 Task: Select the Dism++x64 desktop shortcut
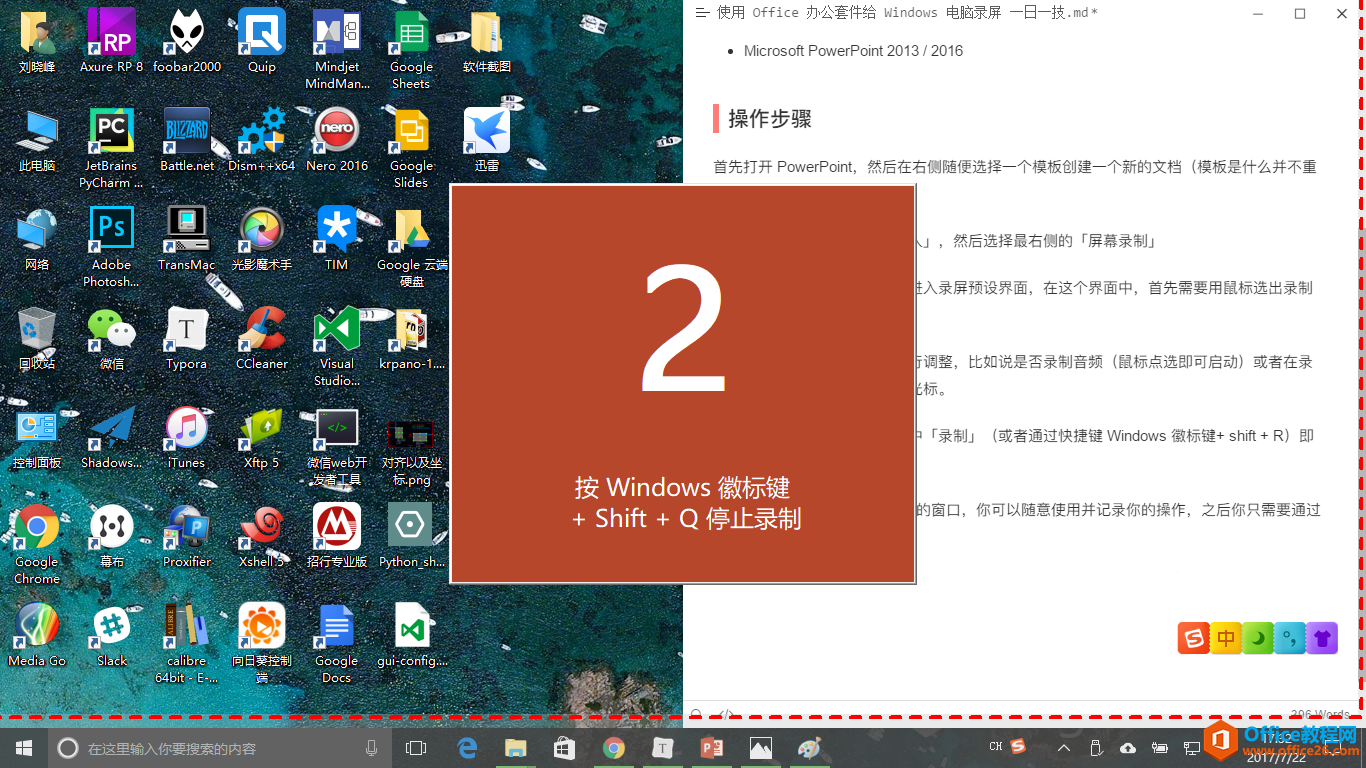click(262, 140)
